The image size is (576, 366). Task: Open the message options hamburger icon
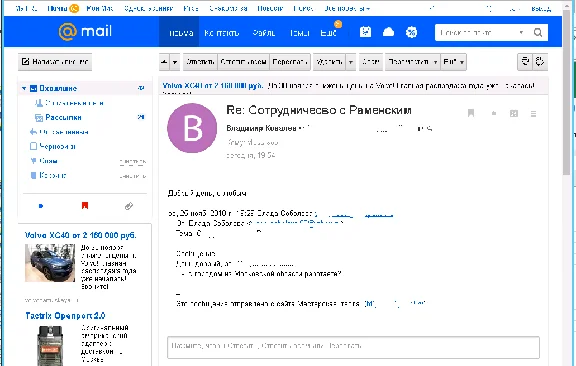[x=533, y=114]
